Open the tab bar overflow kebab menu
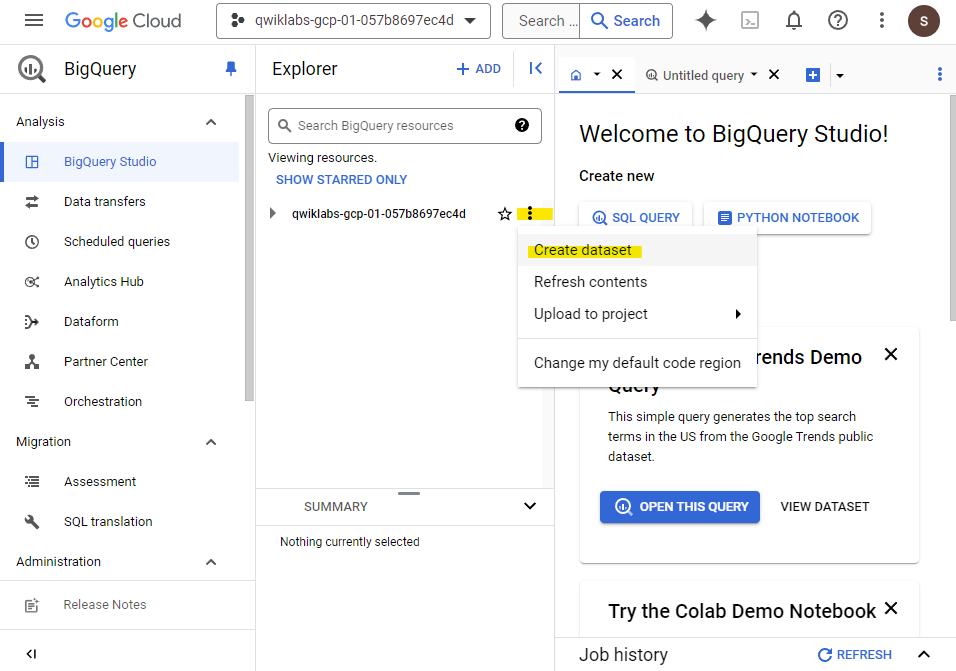956x671 pixels. (x=940, y=74)
